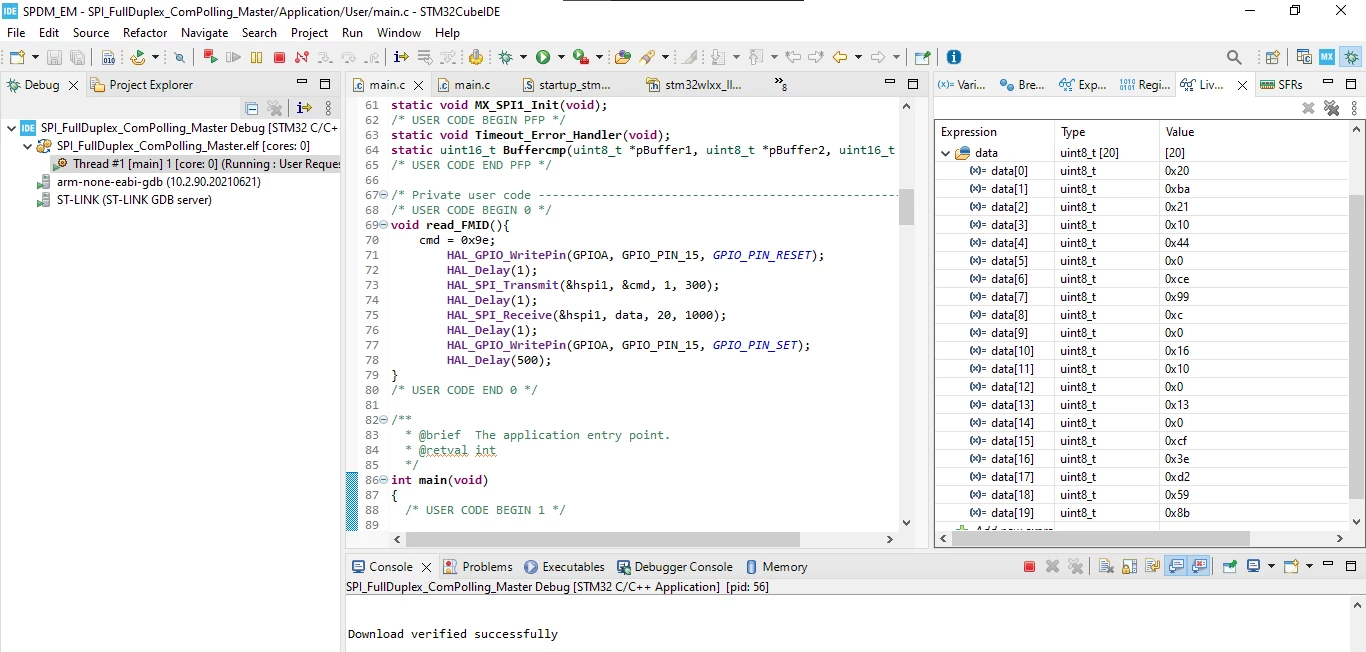Image resolution: width=1366 pixels, height=652 pixels.
Task: Toggle Skip All Breakpoints icon
Action: [179, 58]
